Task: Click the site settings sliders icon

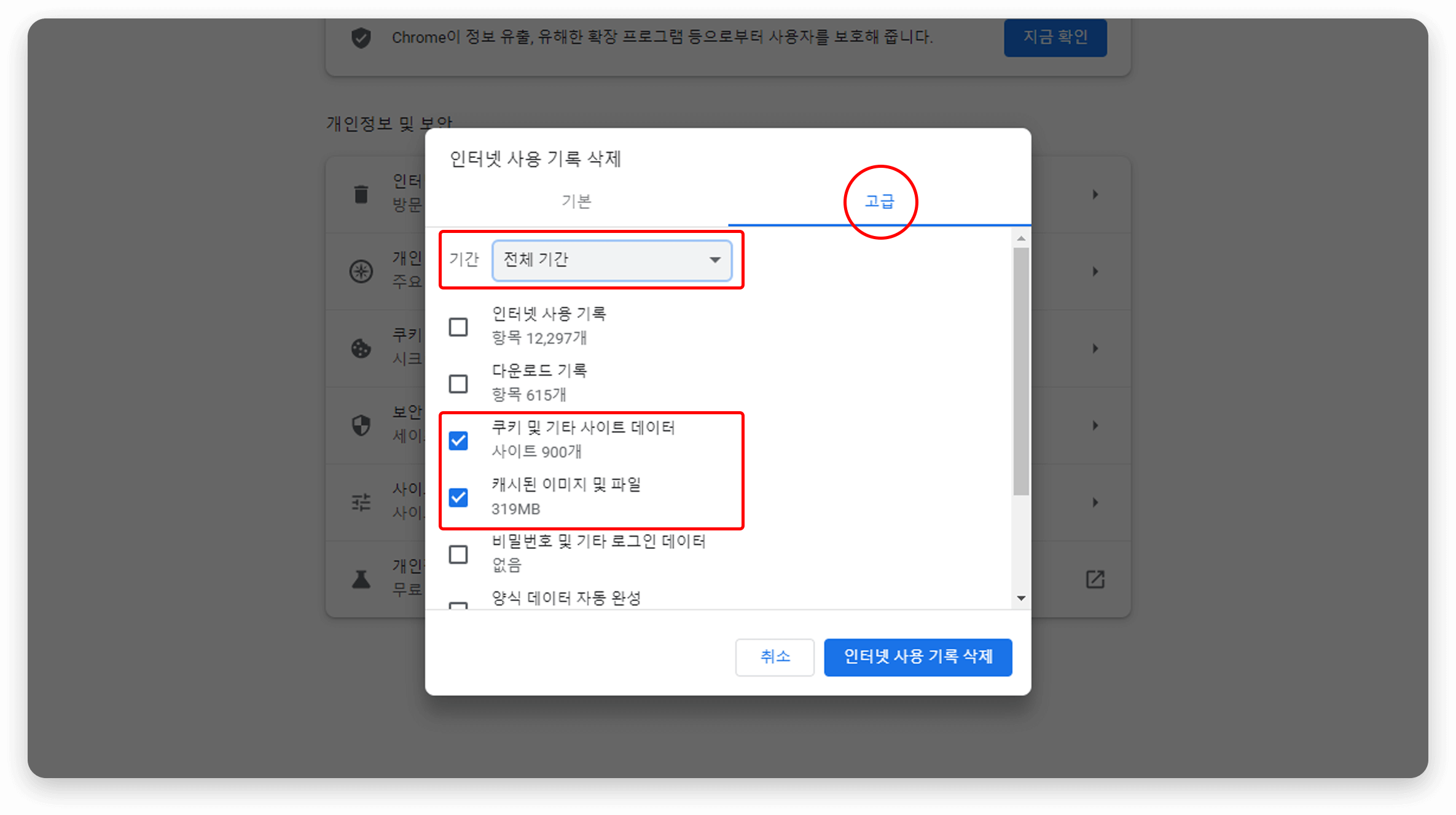Action: pyautogui.click(x=361, y=502)
